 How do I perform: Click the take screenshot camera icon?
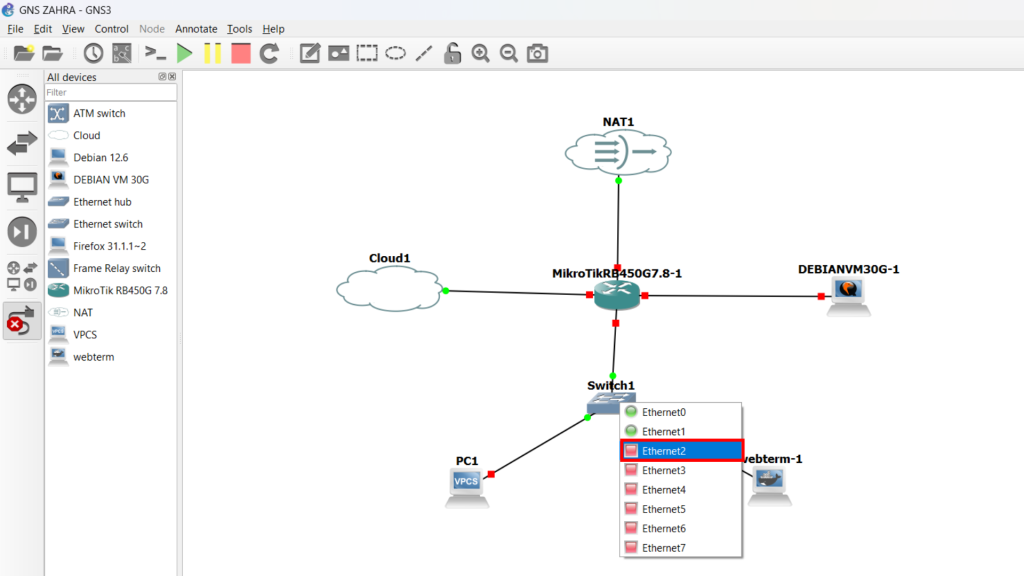(538, 54)
